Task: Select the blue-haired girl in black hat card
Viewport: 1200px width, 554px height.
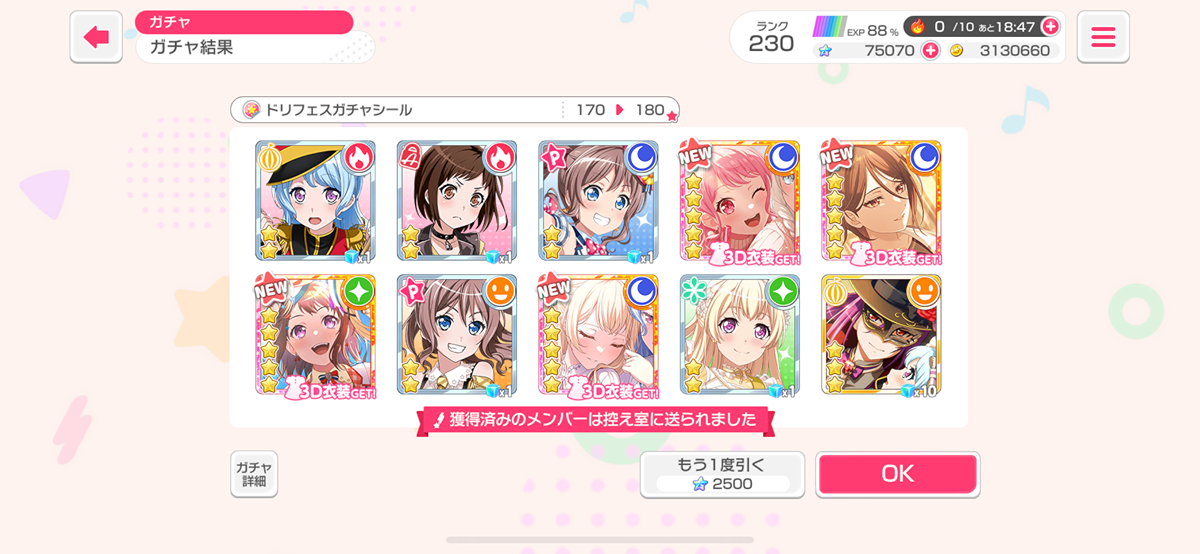Action: tap(315, 201)
